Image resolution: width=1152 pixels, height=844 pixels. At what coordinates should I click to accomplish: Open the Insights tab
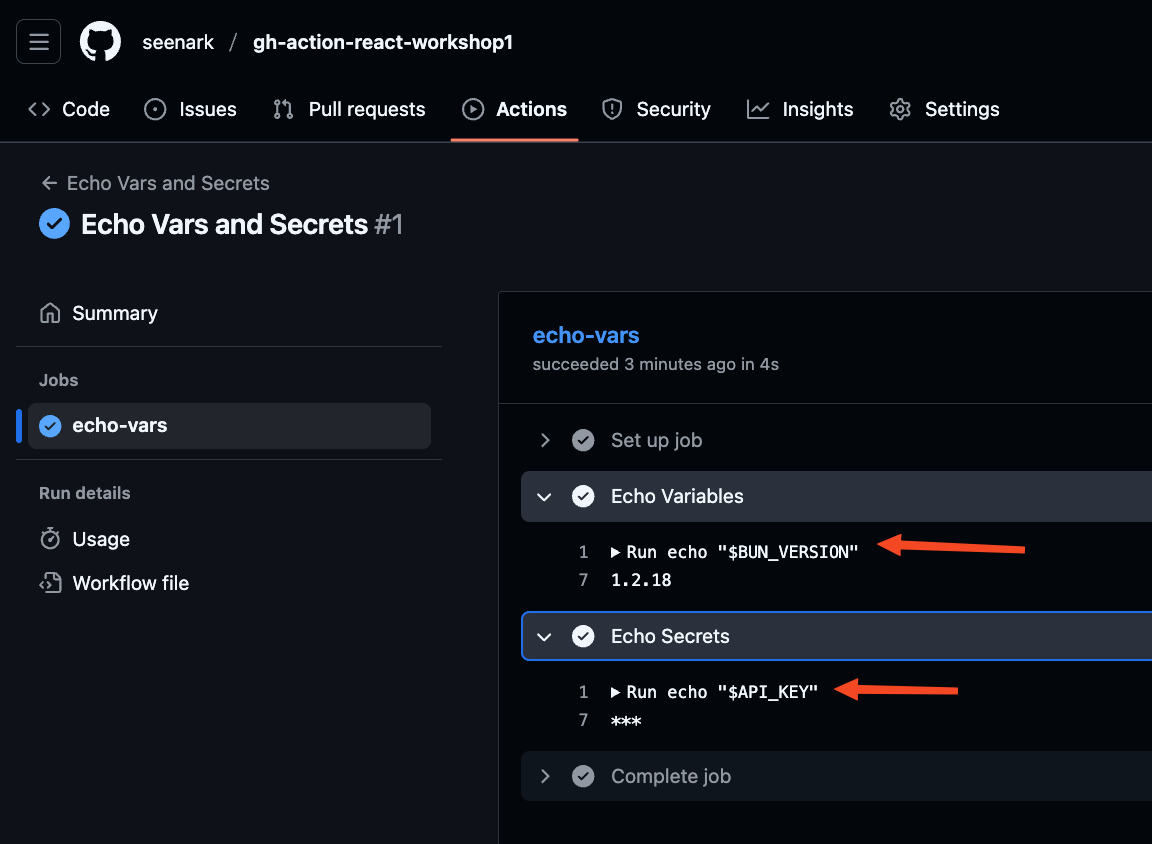point(800,109)
